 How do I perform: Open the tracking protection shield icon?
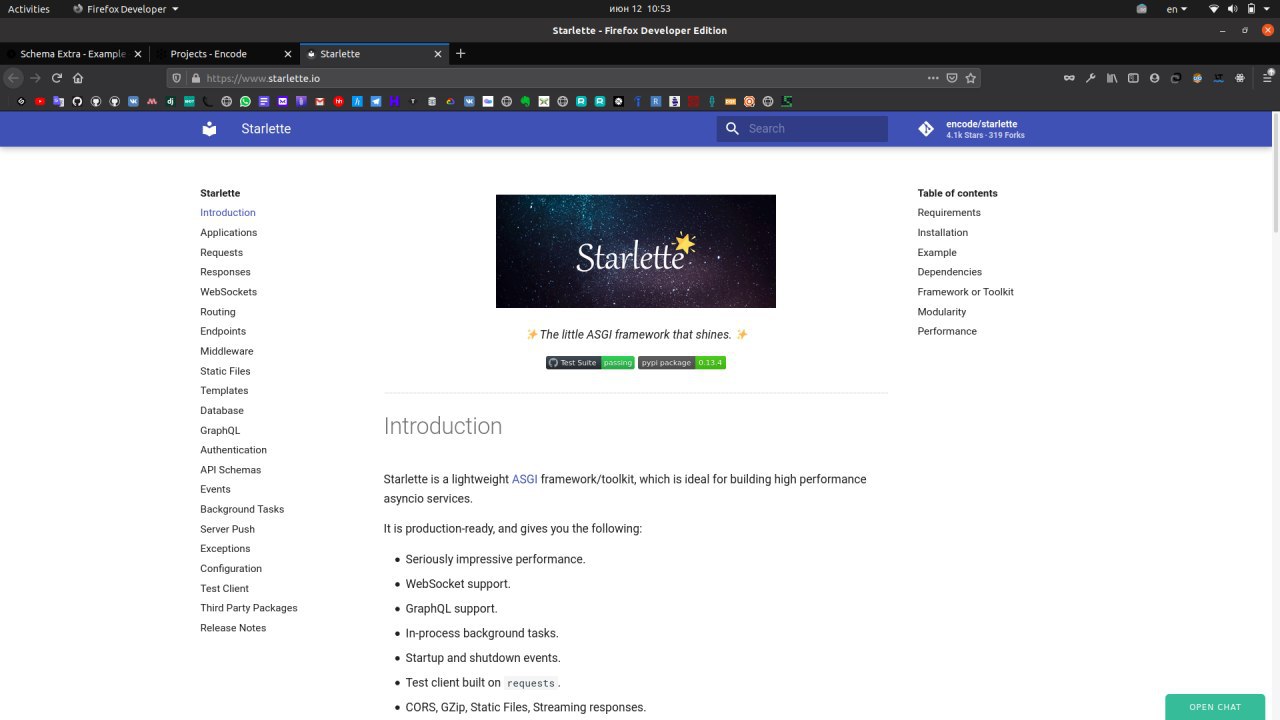177,78
